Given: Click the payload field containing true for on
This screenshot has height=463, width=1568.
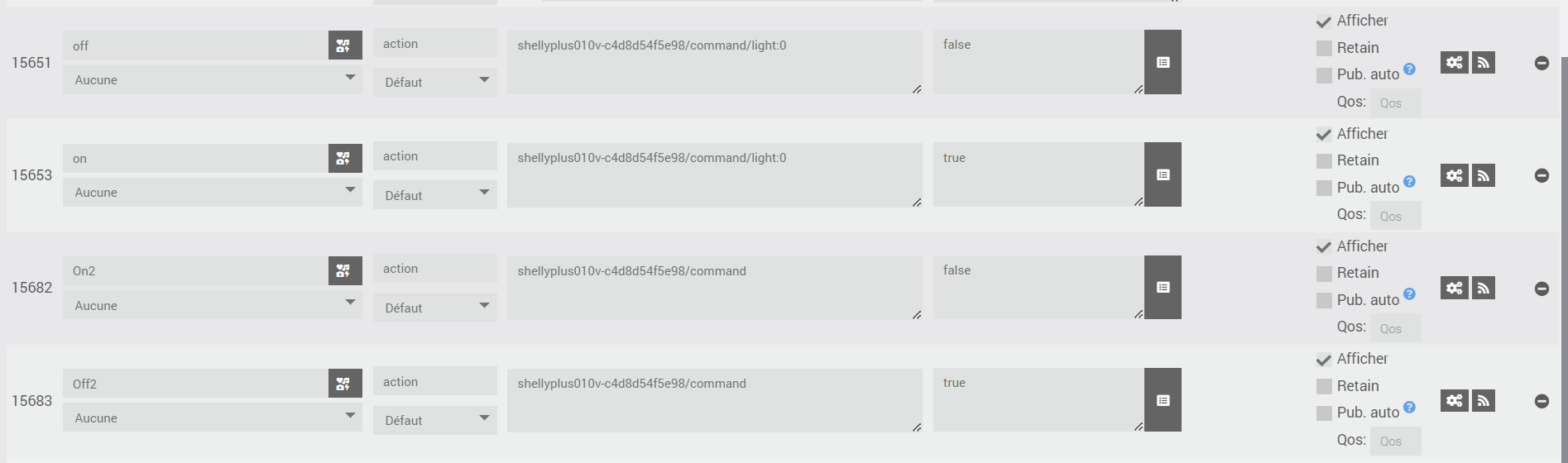Looking at the screenshot, I should (x=1038, y=174).
